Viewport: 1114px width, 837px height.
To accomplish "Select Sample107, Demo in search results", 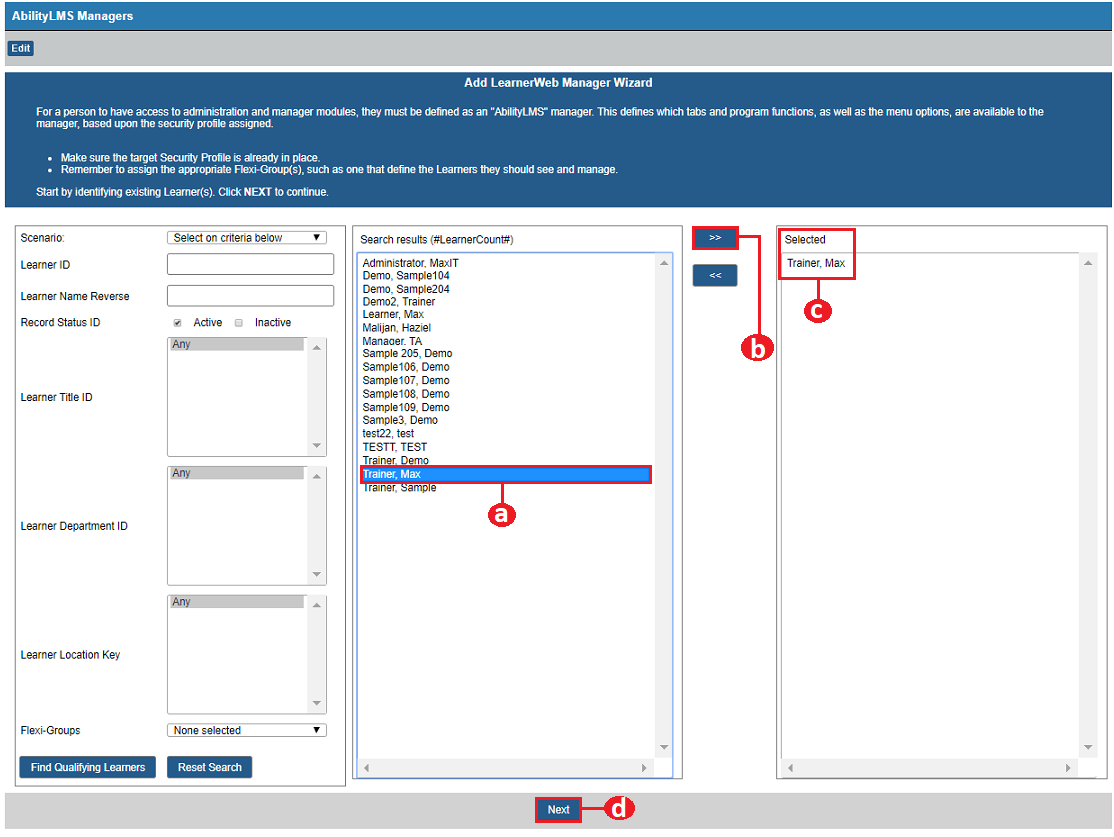I will click(406, 381).
